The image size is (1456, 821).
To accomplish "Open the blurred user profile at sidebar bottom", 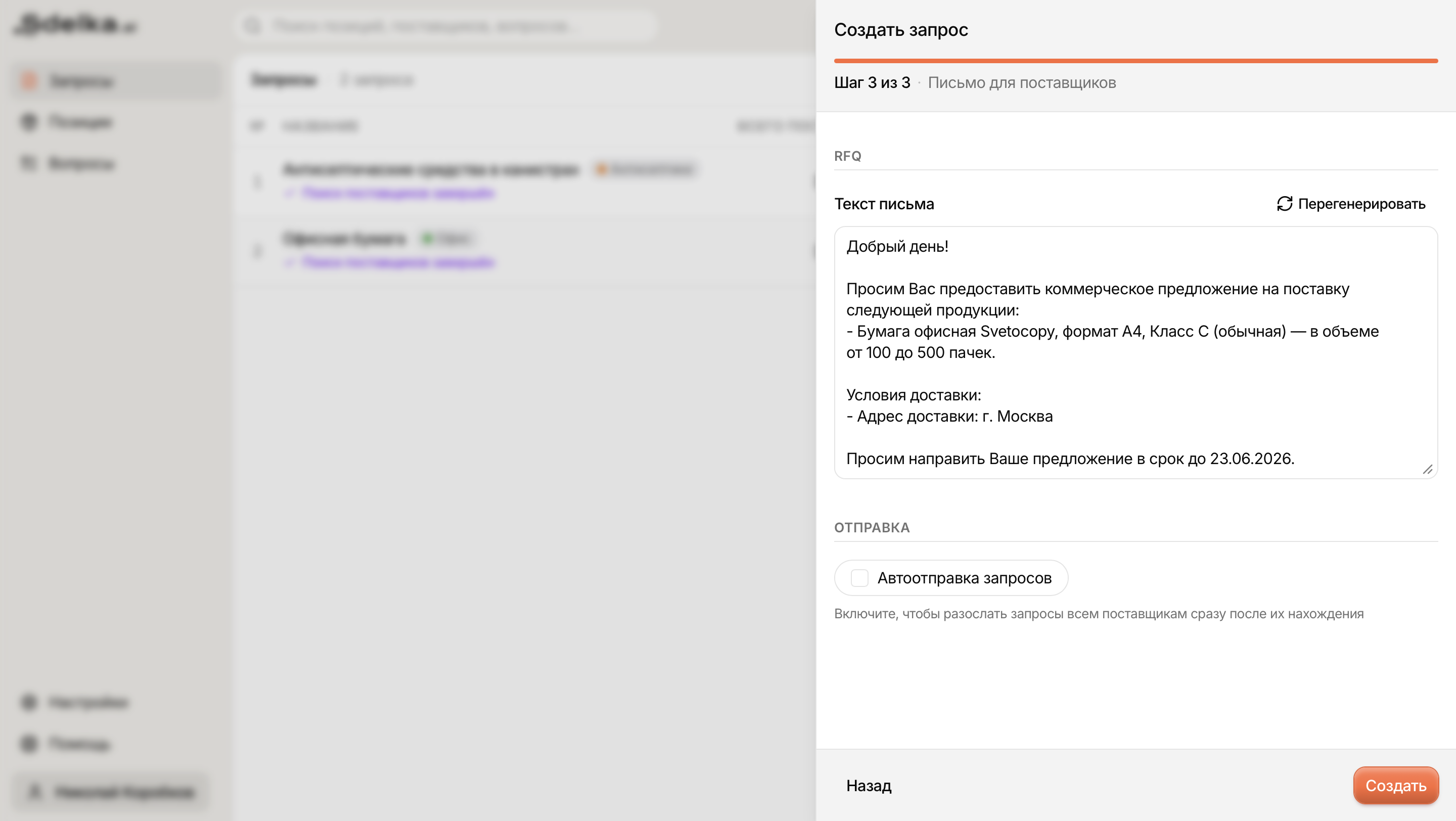I will (x=111, y=792).
